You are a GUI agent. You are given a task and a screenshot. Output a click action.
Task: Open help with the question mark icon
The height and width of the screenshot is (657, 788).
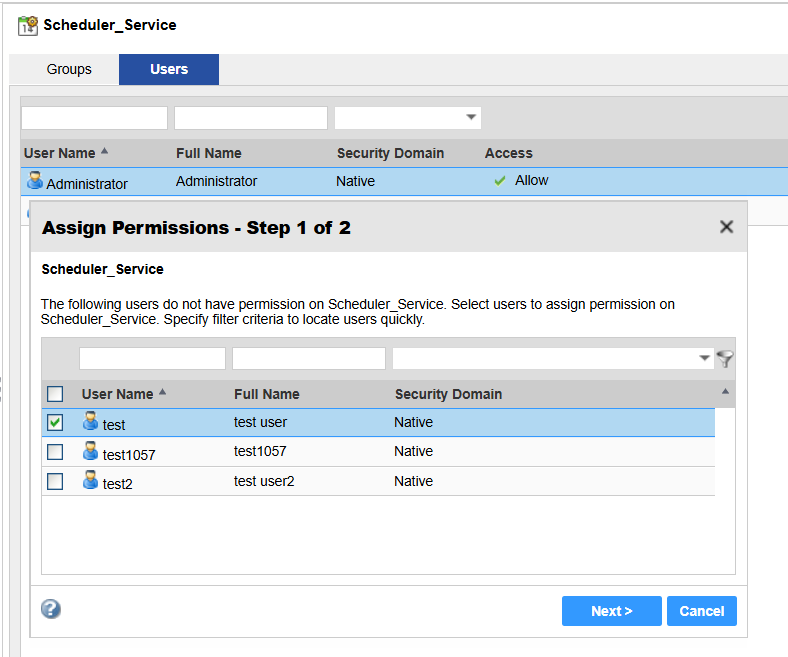51,609
